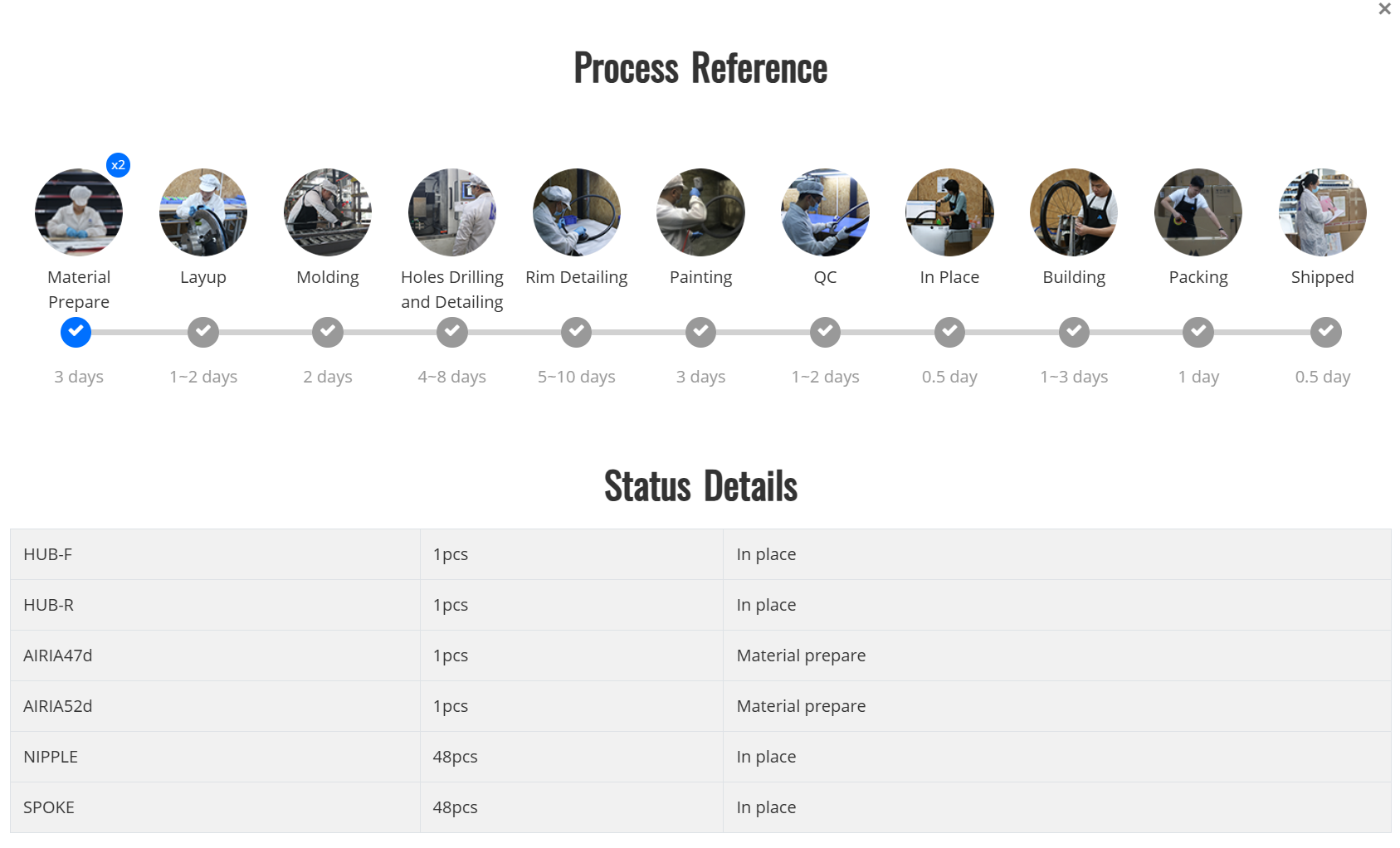Select the Molding stage image
The height and width of the screenshot is (848, 1400).
point(328,212)
